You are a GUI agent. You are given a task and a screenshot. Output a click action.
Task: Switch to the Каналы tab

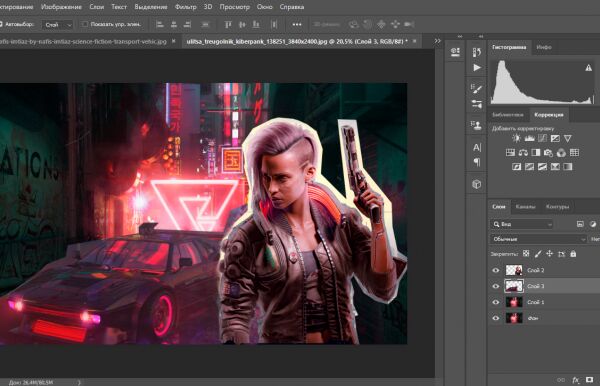click(x=525, y=207)
